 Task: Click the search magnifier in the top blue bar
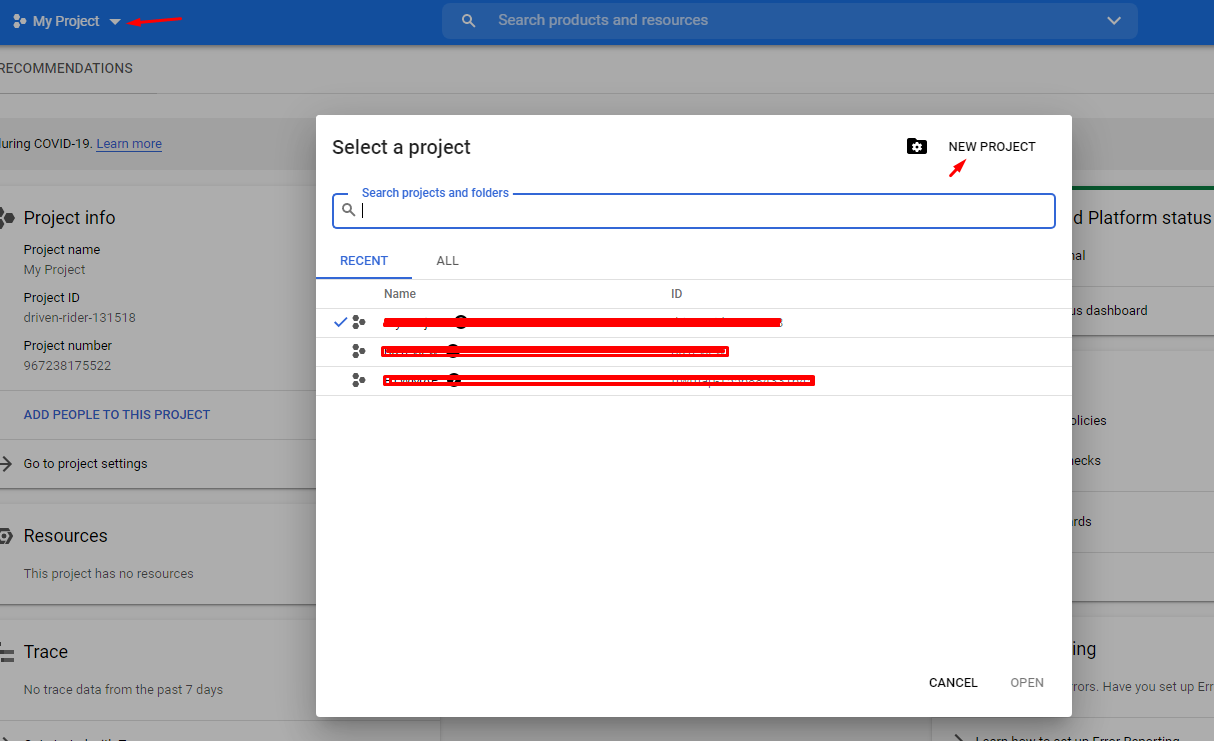468,20
